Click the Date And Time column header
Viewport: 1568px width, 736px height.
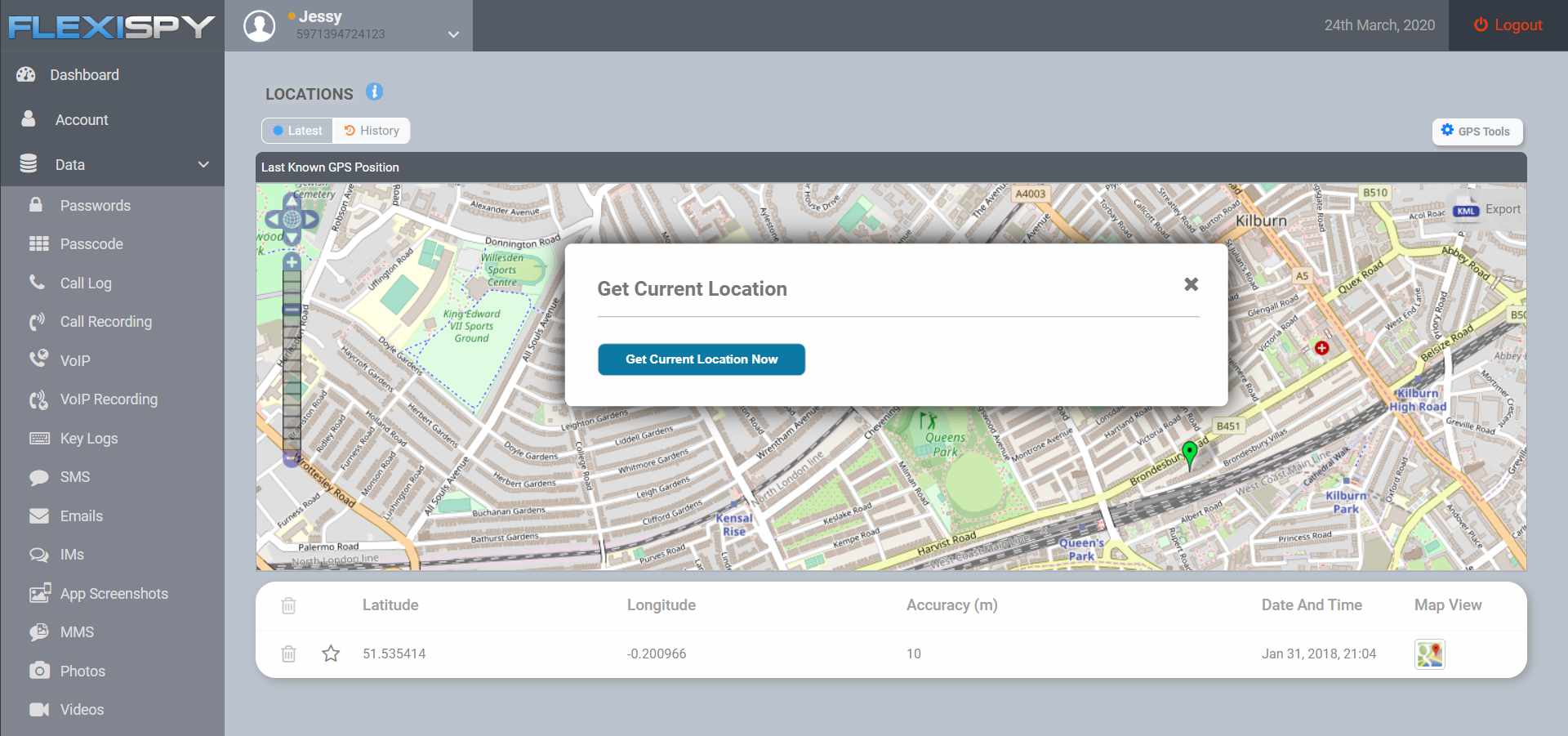1312,605
